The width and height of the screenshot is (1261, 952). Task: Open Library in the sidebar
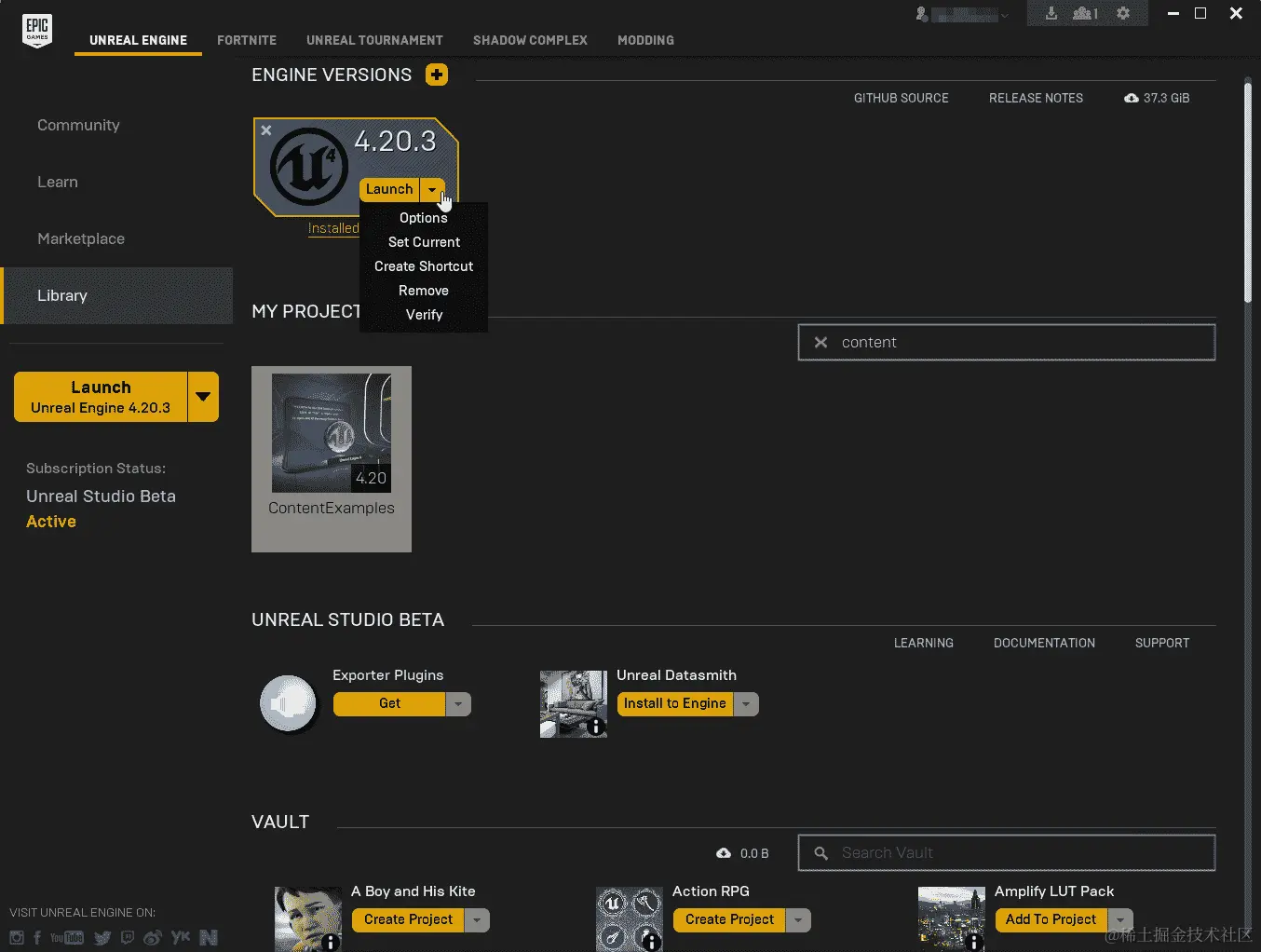pyautogui.click(x=117, y=295)
